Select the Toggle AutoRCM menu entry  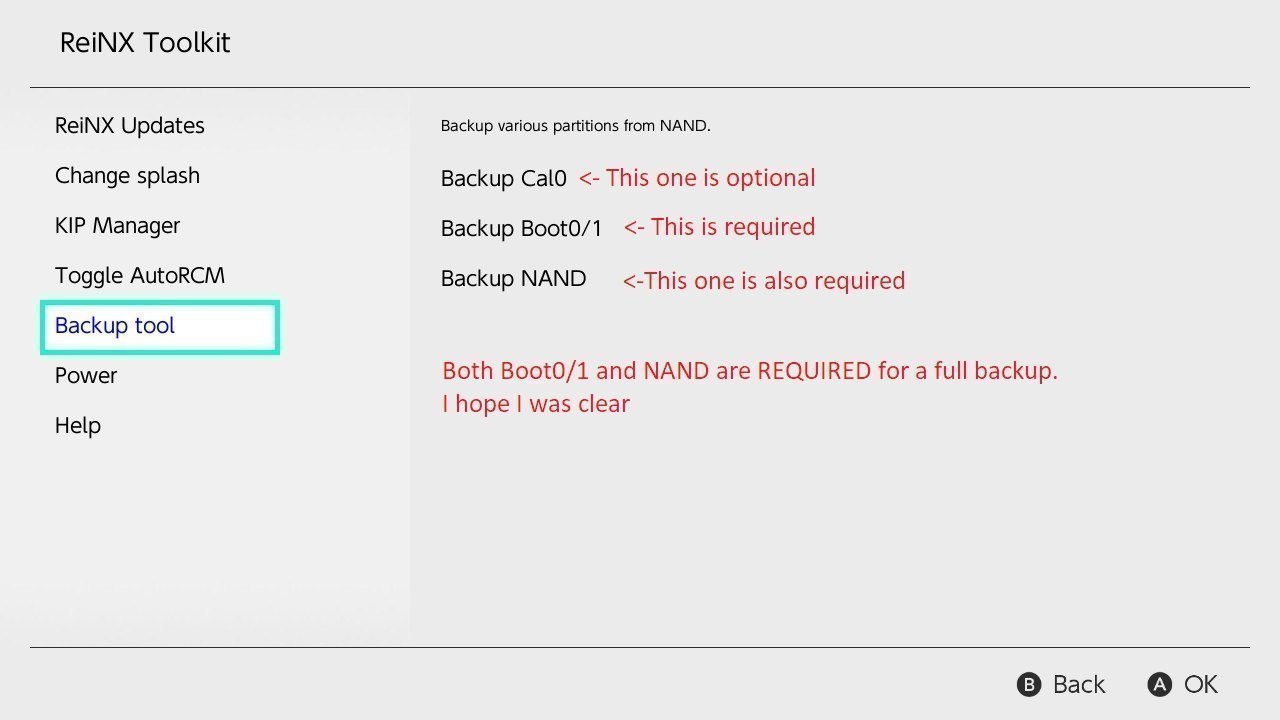click(x=140, y=276)
